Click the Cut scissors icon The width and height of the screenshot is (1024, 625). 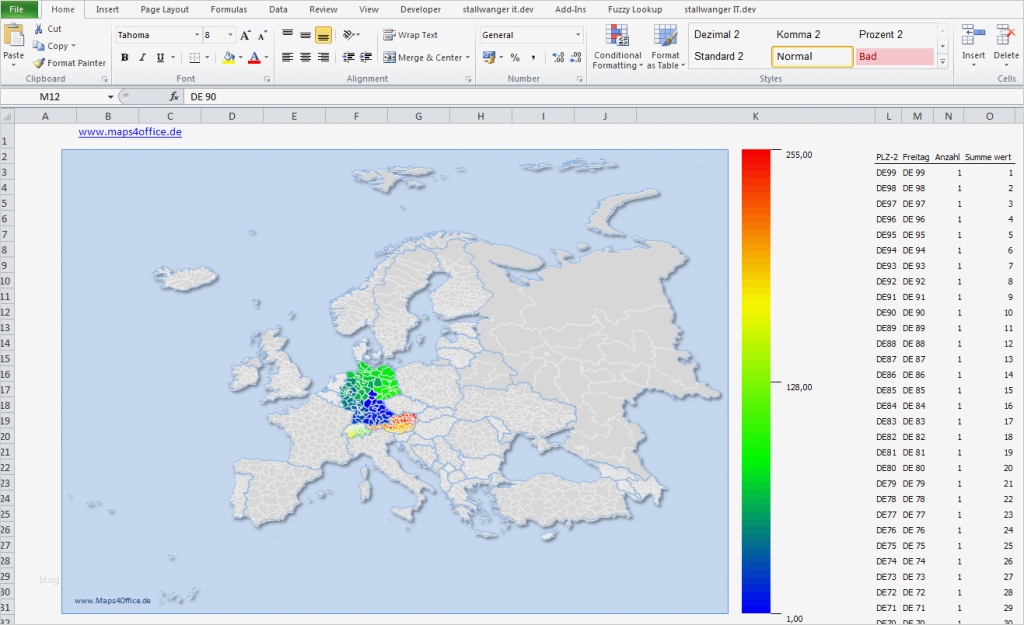click(39, 29)
